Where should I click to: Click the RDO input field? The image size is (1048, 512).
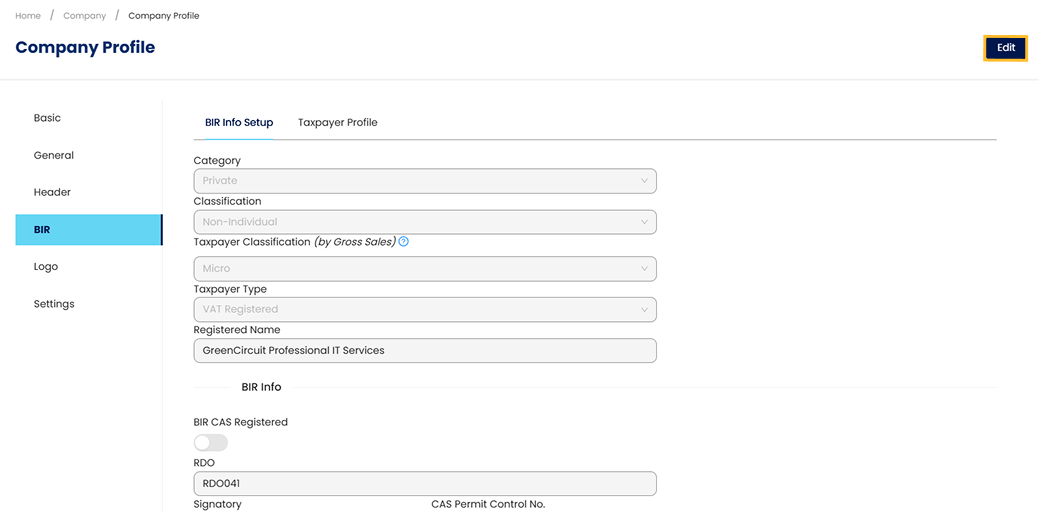424,484
